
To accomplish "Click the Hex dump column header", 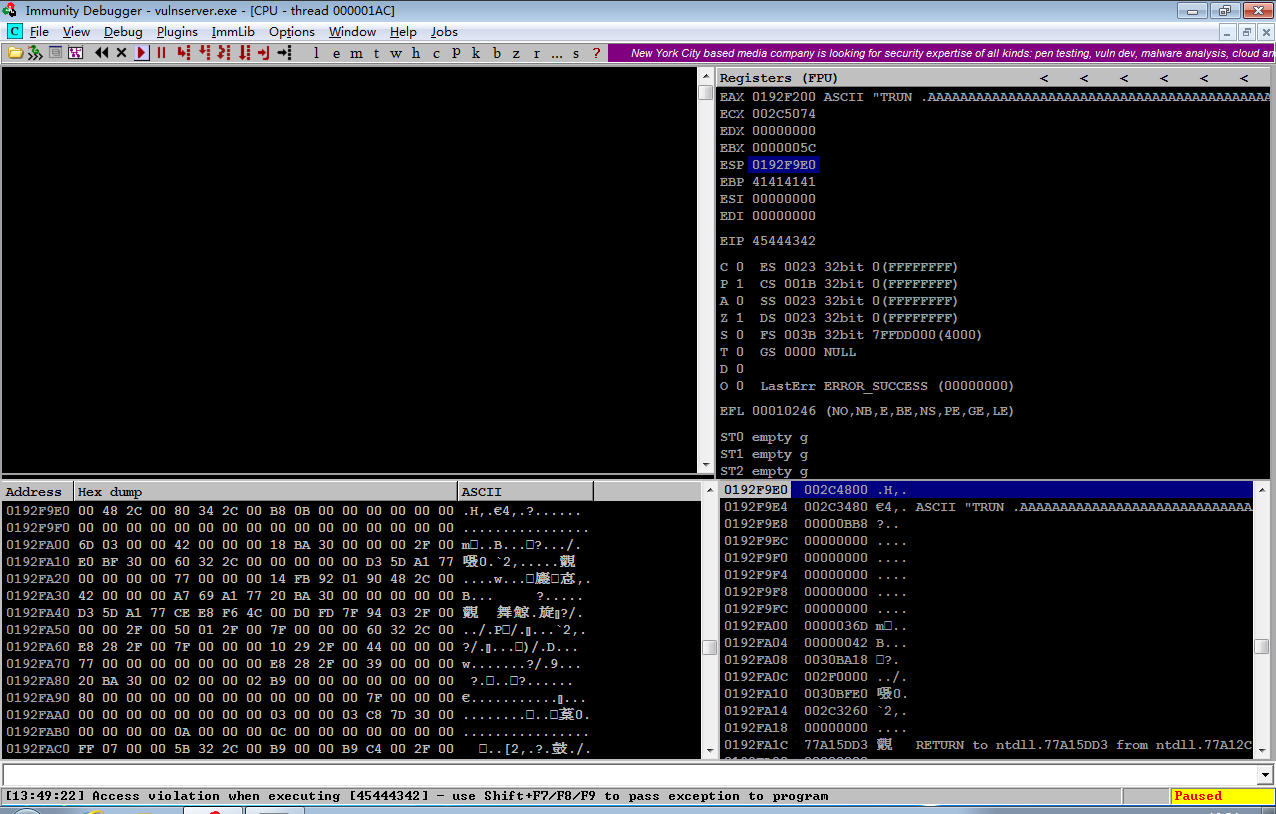I will [266, 492].
